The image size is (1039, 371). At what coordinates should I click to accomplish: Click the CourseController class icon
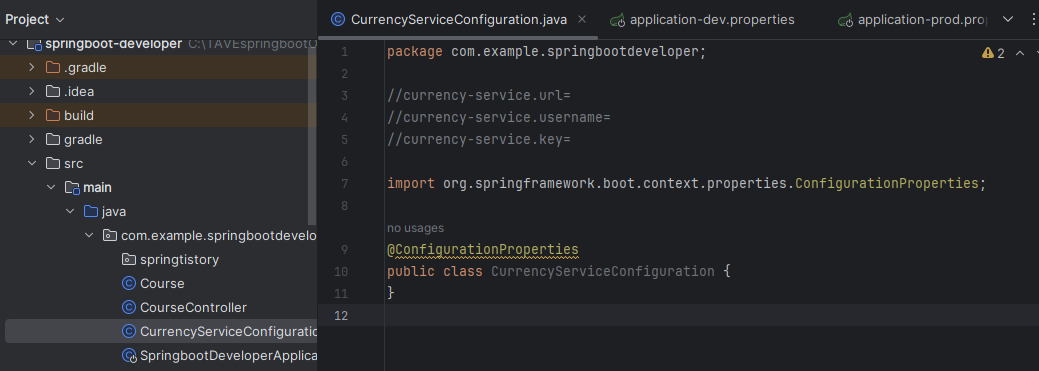click(x=129, y=307)
